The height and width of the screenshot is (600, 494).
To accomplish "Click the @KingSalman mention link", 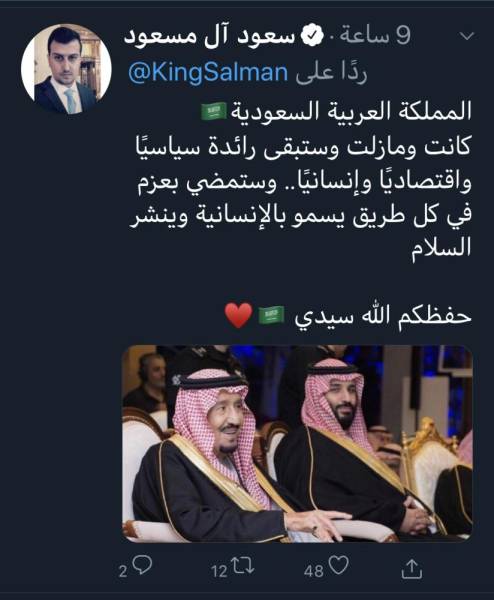I will 208,73.
